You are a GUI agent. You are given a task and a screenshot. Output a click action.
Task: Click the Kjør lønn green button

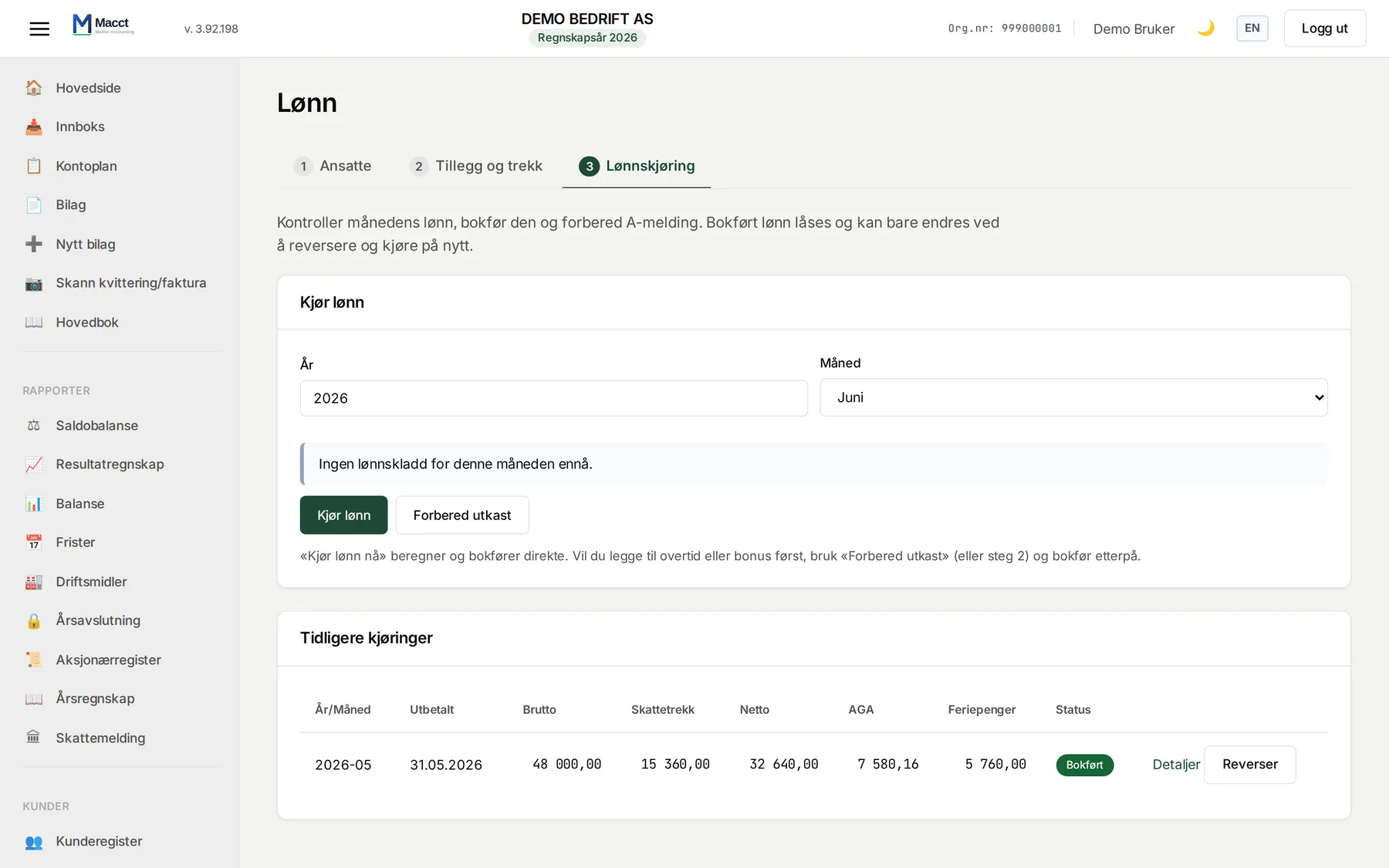(343, 515)
